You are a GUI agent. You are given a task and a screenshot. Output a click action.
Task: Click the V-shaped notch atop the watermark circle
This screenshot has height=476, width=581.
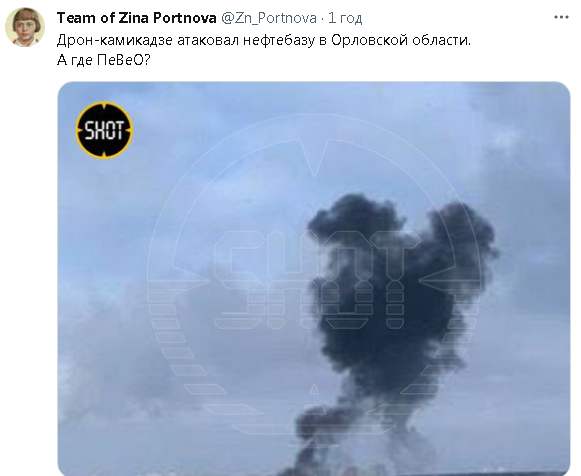[314, 157]
